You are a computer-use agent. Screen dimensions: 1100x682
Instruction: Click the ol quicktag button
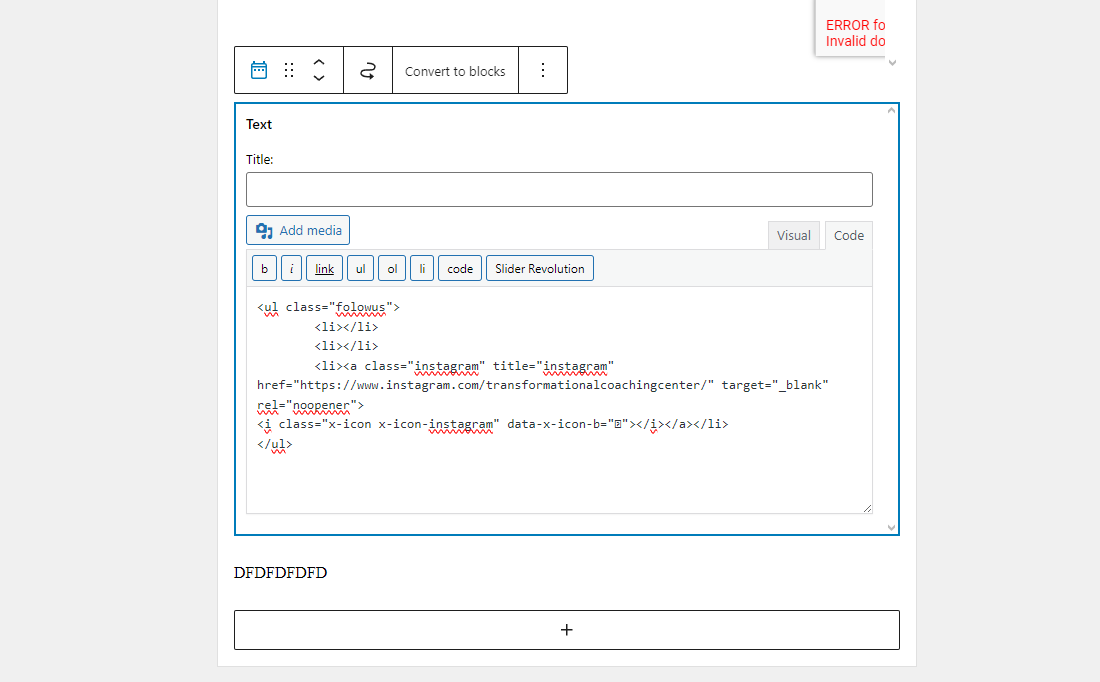click(x=392, y=269)
